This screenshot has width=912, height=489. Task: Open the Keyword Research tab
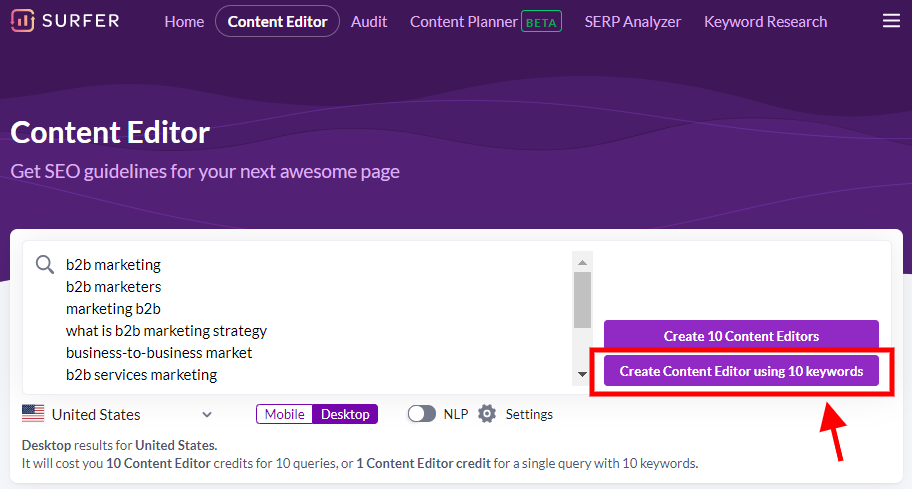(x=765, y=22)
